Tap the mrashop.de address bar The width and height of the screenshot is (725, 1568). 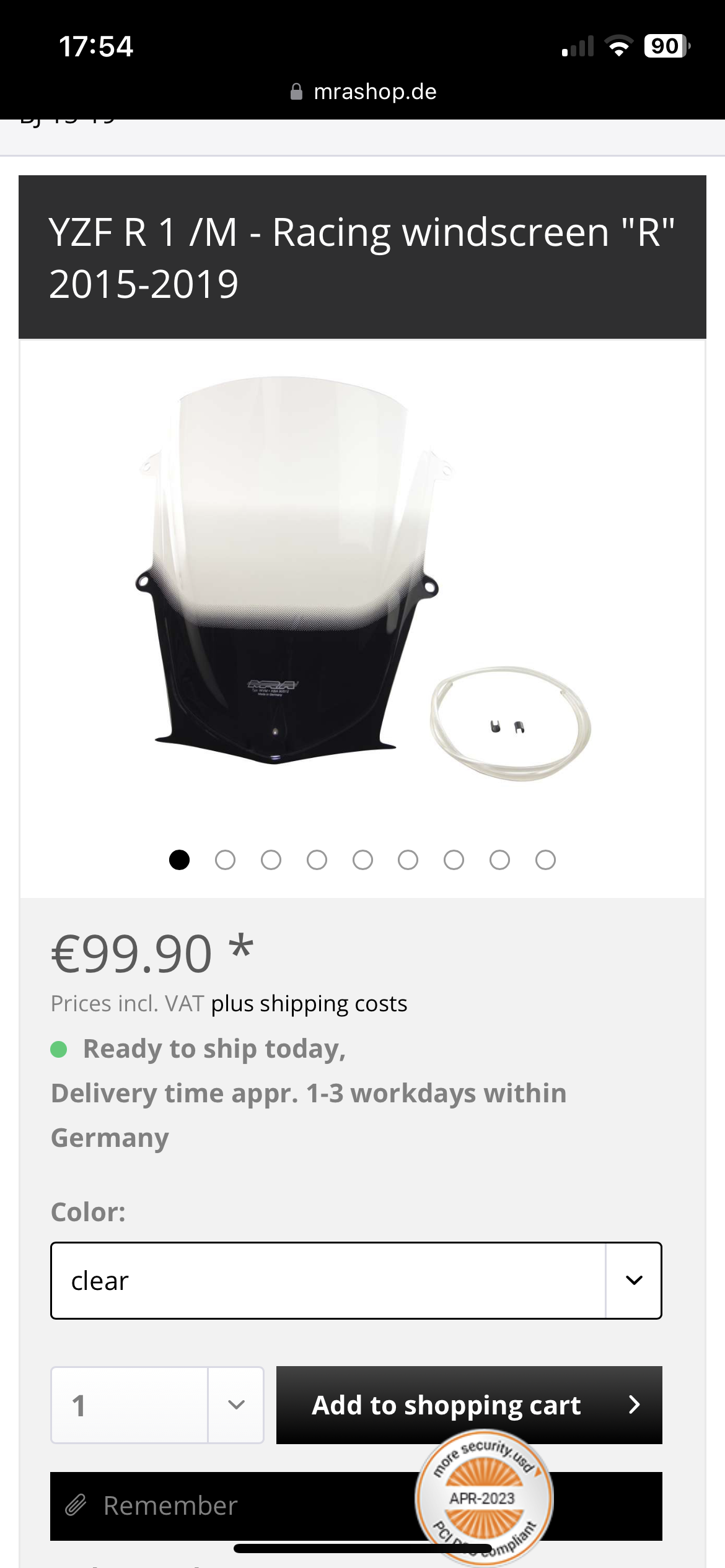(363, 92)
